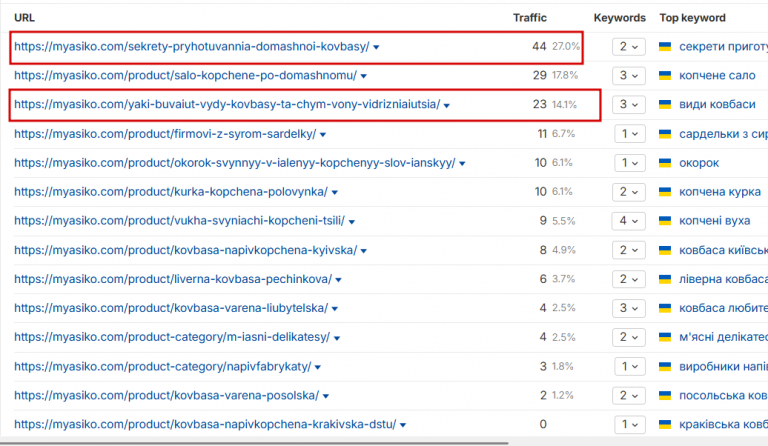The width and height of the screenshot is (768, 446).
Task: Click Ukraine flag icon beside 'копчені вуха'
Action: pos(665,221)
